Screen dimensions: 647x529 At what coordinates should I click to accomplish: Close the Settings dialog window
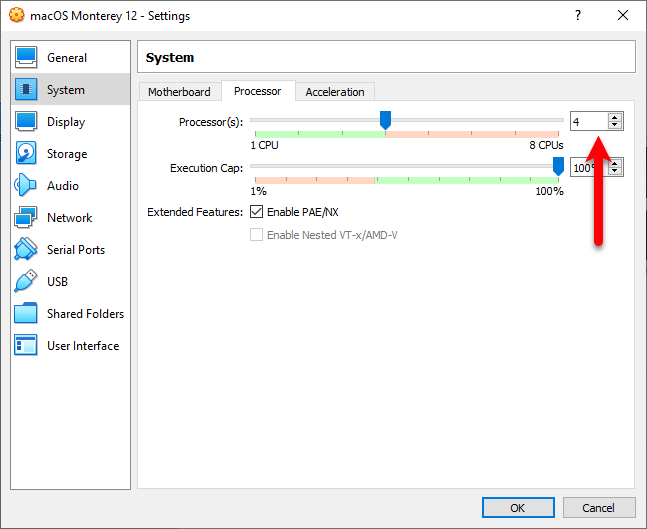pyautogui.click(x=623, y=16)
